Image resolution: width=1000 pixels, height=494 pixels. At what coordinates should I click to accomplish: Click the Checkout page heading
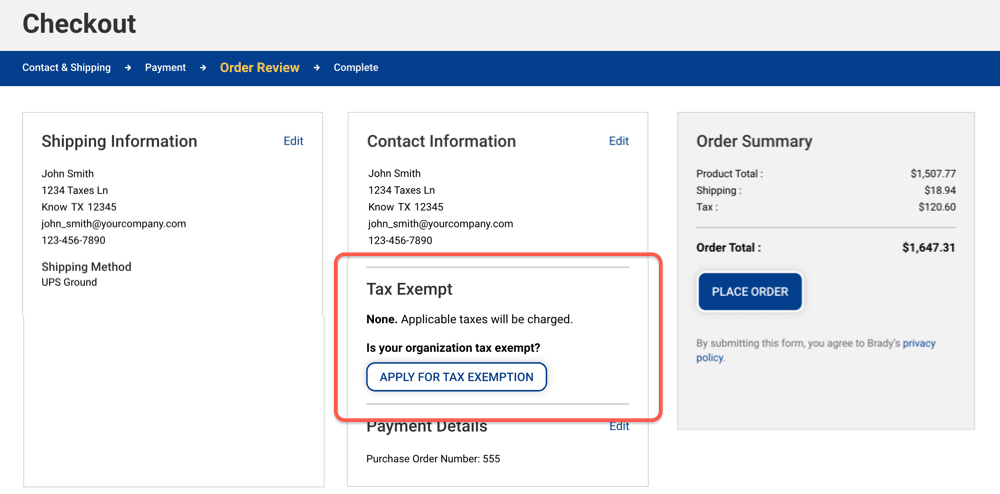(x=79, y=24)
